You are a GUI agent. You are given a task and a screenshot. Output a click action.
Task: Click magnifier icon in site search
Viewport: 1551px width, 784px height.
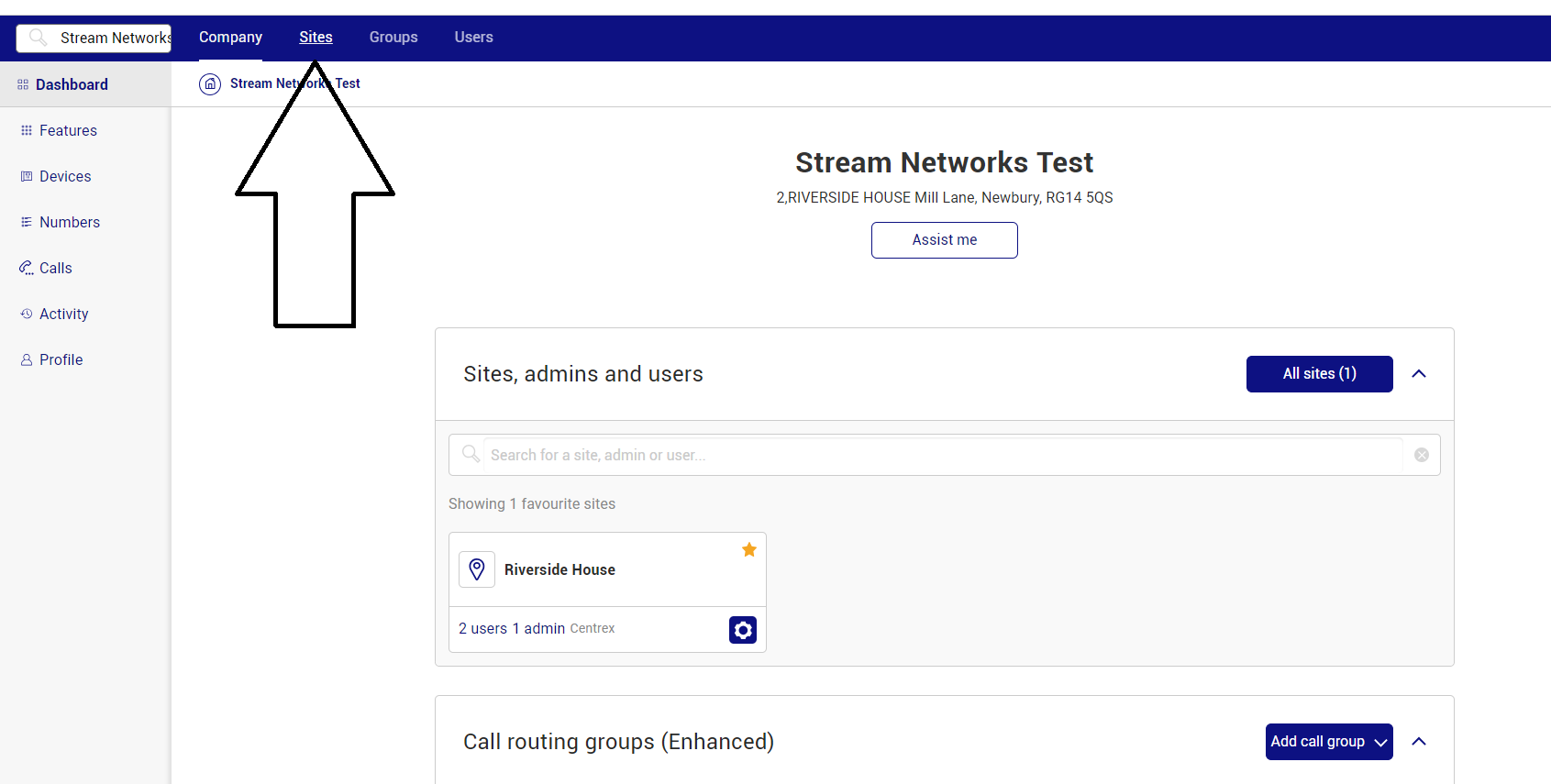tap(471, 454)
